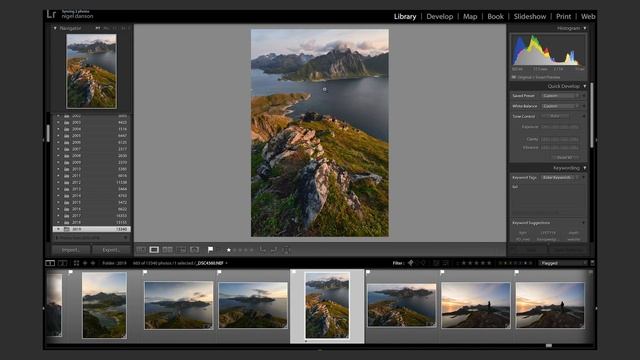Image resolution: width=640 pixels, height=360 pixels.
Task: Set flag as pick in toolbar
Action: [210, 249]
